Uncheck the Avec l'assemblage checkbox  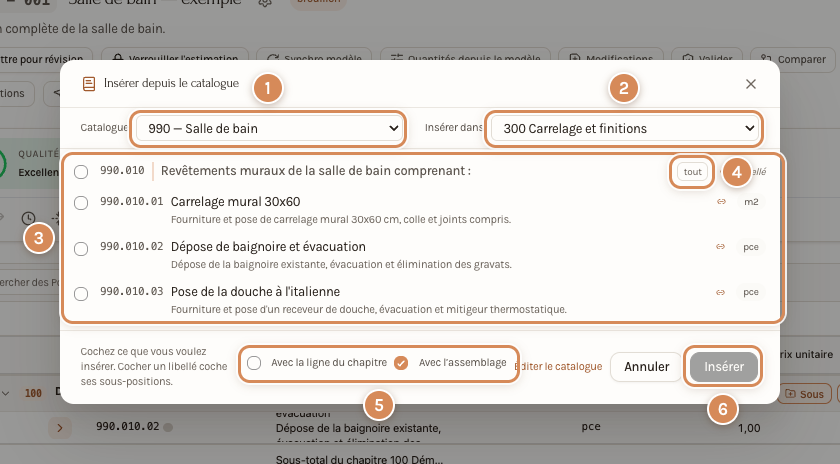tap(401, 363)
